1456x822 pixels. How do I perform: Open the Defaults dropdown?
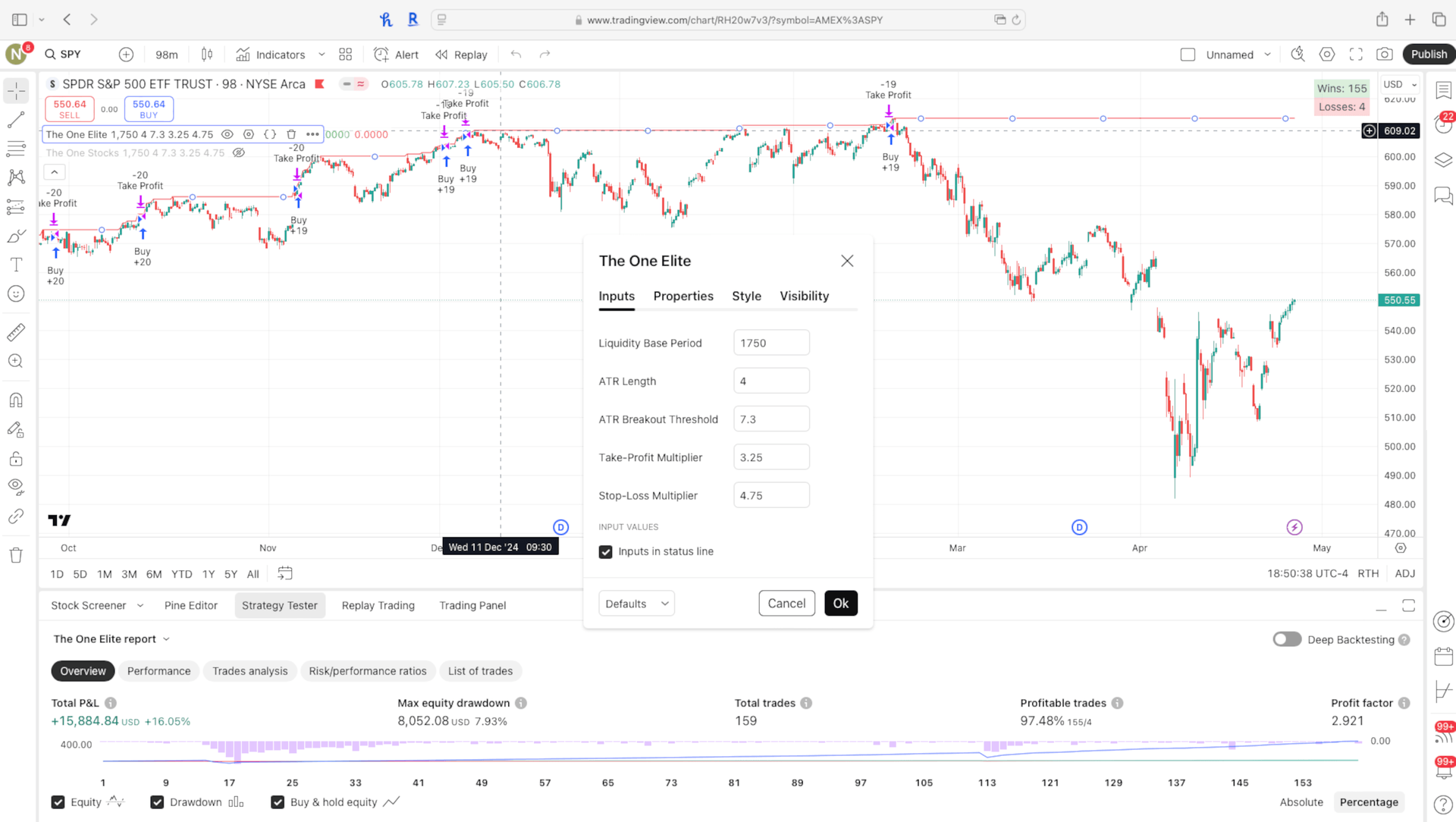click(x=636, y=604)
